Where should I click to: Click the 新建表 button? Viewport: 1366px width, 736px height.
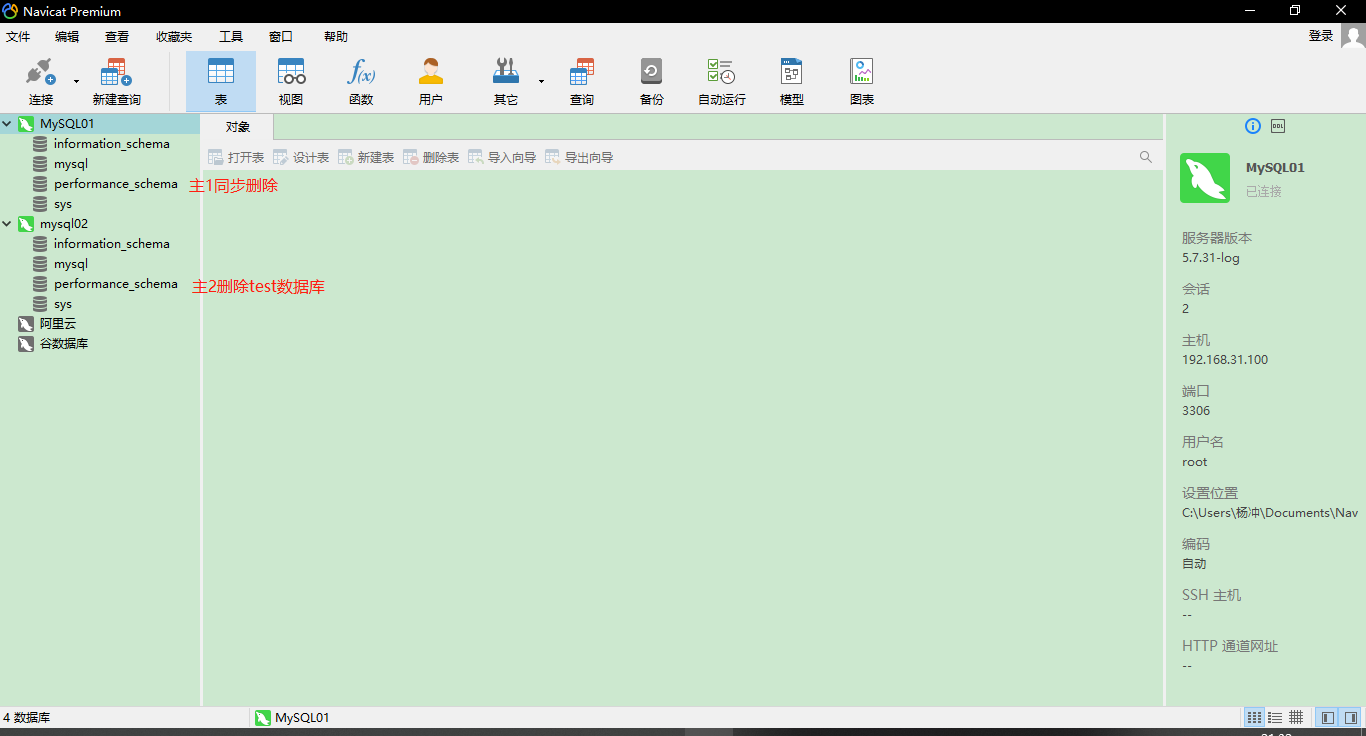pyautogui.click(x=366, y=157)
